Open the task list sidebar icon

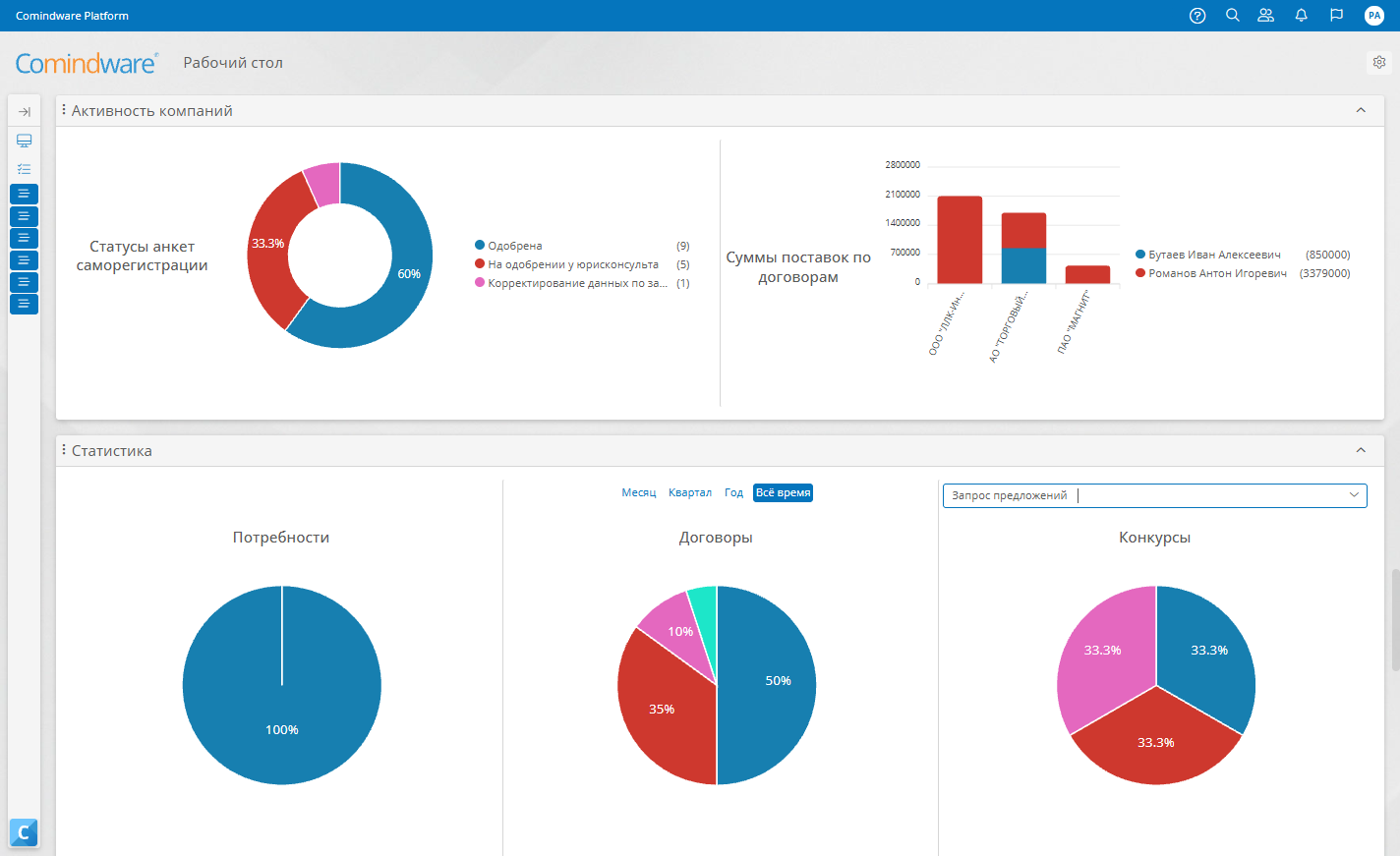pos(25,169)
